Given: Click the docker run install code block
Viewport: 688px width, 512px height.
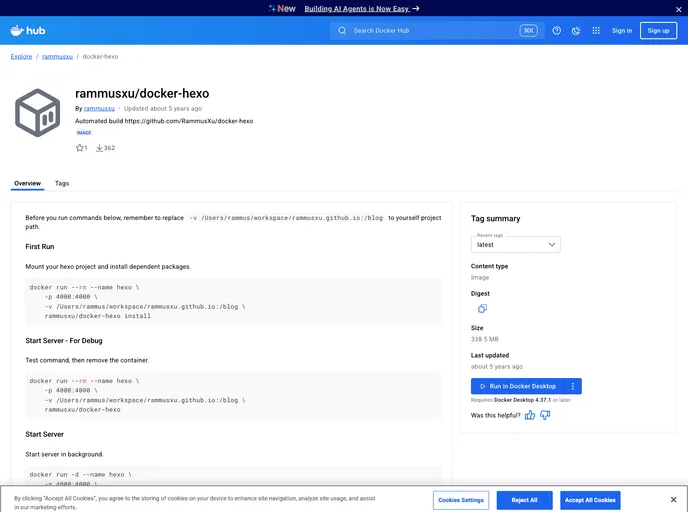Looking at the screenshot, I should point(233,301).
